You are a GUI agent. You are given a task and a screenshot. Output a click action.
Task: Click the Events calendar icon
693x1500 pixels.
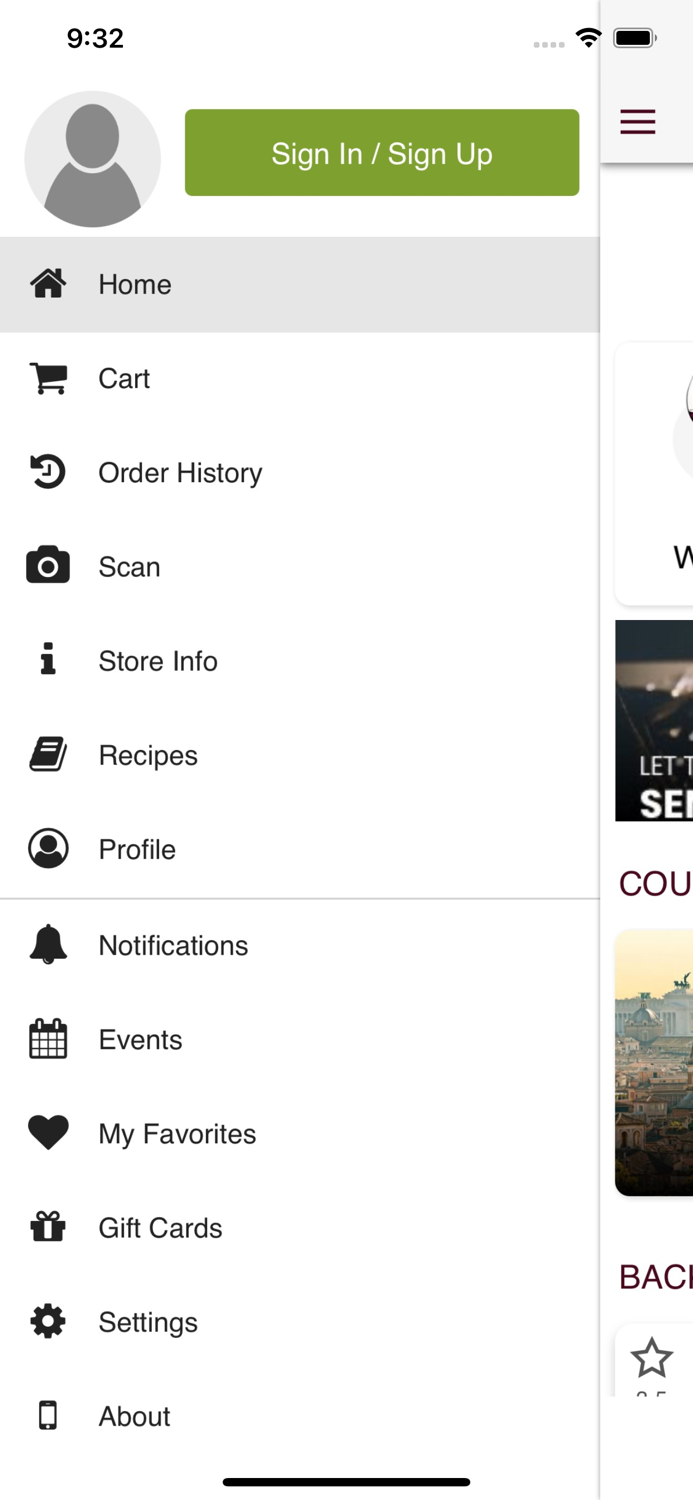click(x=48, y=1039)
